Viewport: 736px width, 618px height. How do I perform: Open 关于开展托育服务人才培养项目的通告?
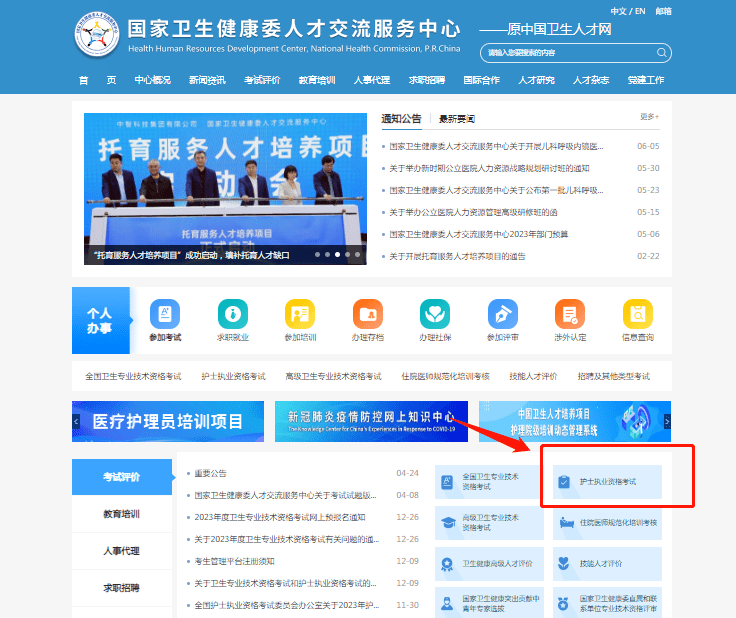tap(457, 256)
